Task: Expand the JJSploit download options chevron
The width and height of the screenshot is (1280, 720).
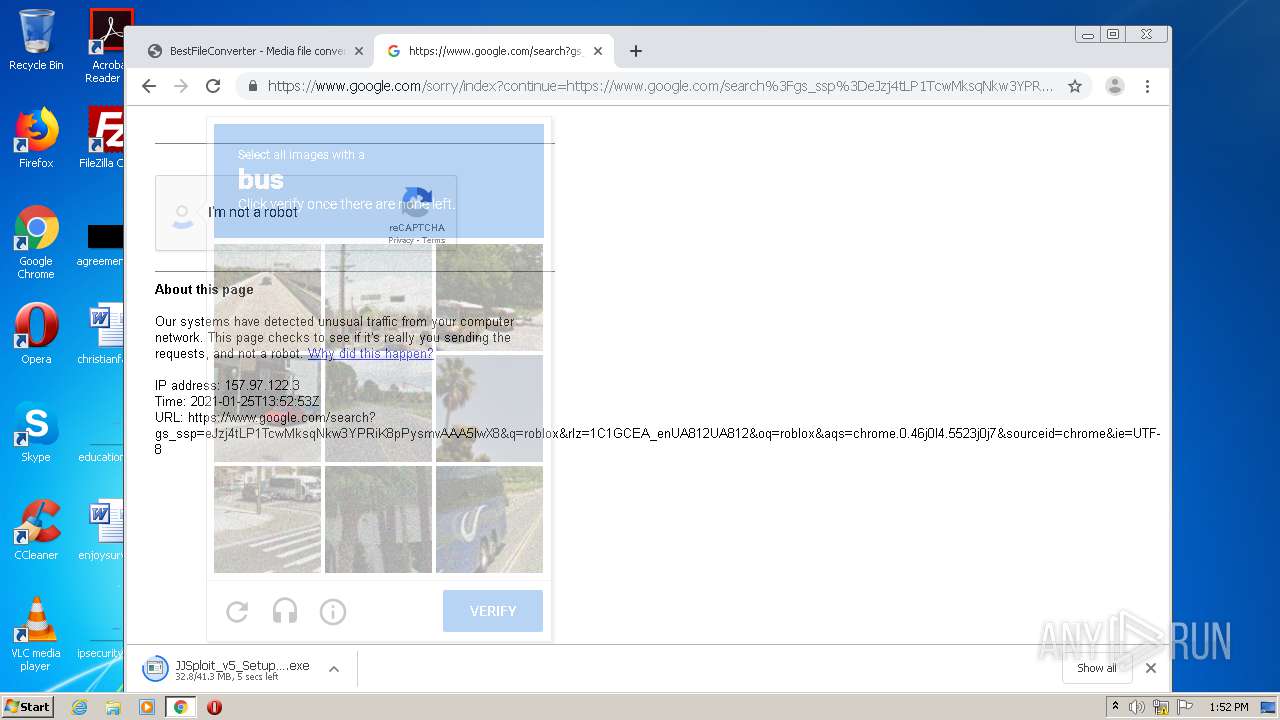Action: pos(334,669)
